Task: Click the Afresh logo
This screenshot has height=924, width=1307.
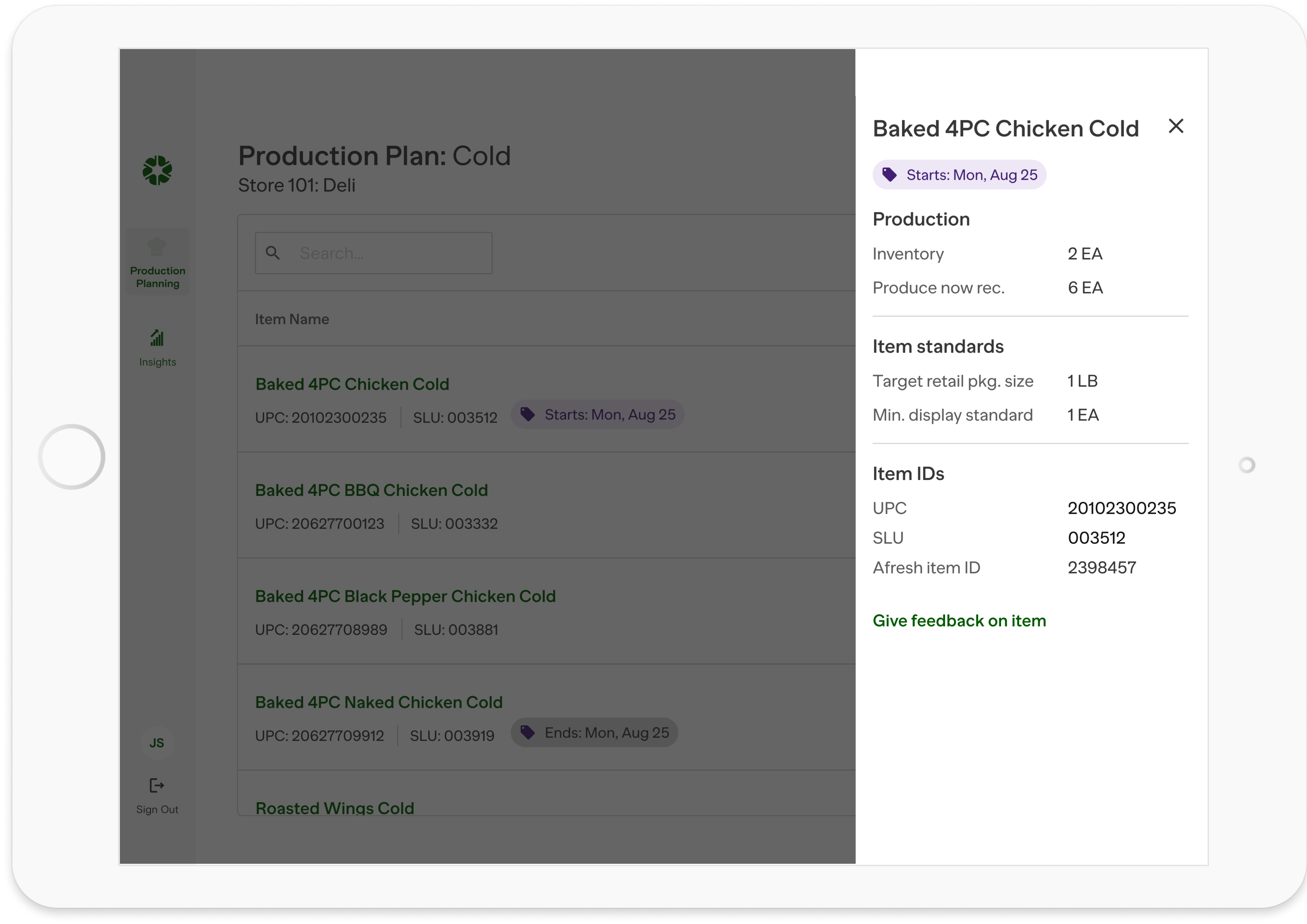Action: pyautogui.click(x=157, y=170)
